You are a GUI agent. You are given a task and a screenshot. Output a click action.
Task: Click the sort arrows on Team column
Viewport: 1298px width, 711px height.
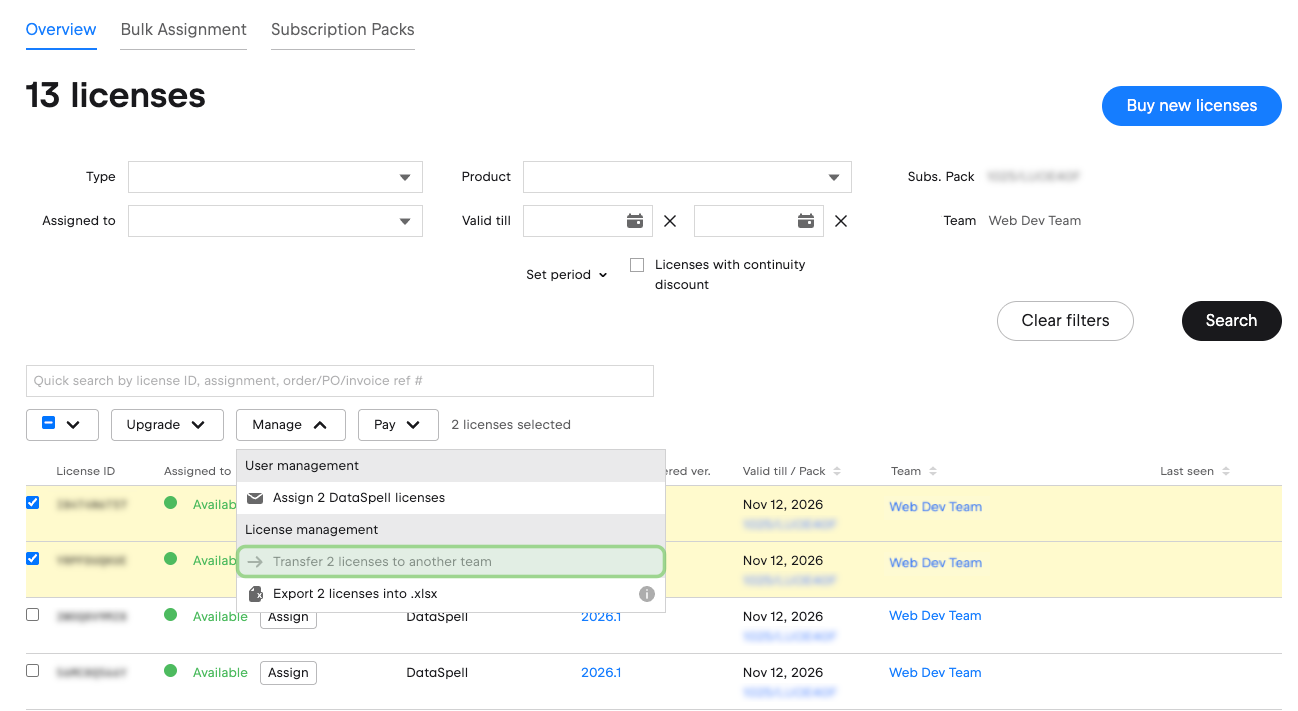point(933,471)
